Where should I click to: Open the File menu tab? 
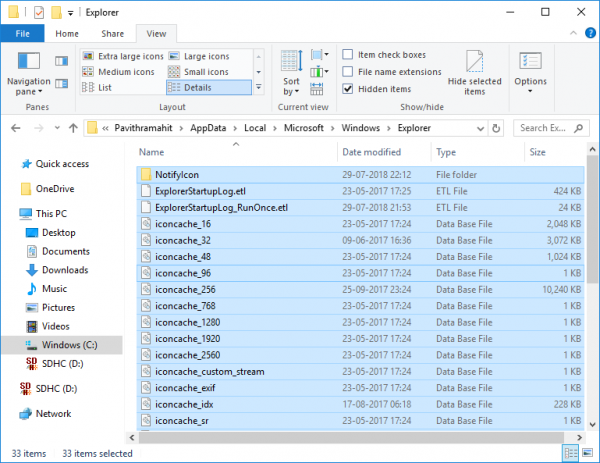[x=22, y=33]
